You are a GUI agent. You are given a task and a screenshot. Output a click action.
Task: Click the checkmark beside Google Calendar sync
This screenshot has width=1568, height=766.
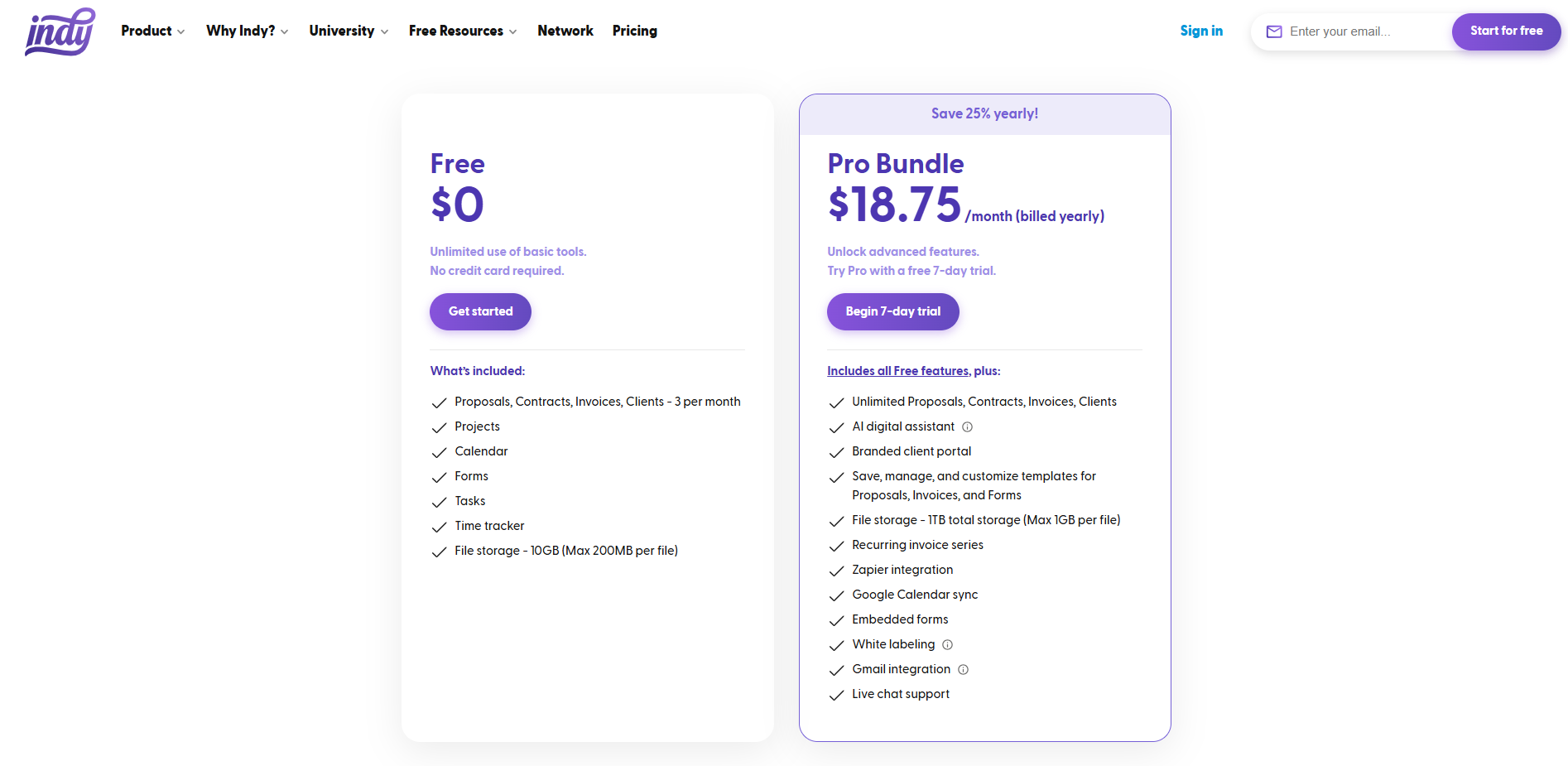pyautogui.click(x=836, y=595)
